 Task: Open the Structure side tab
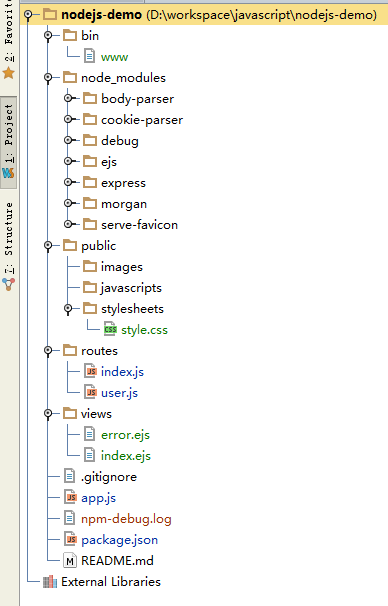click(9, 247)
